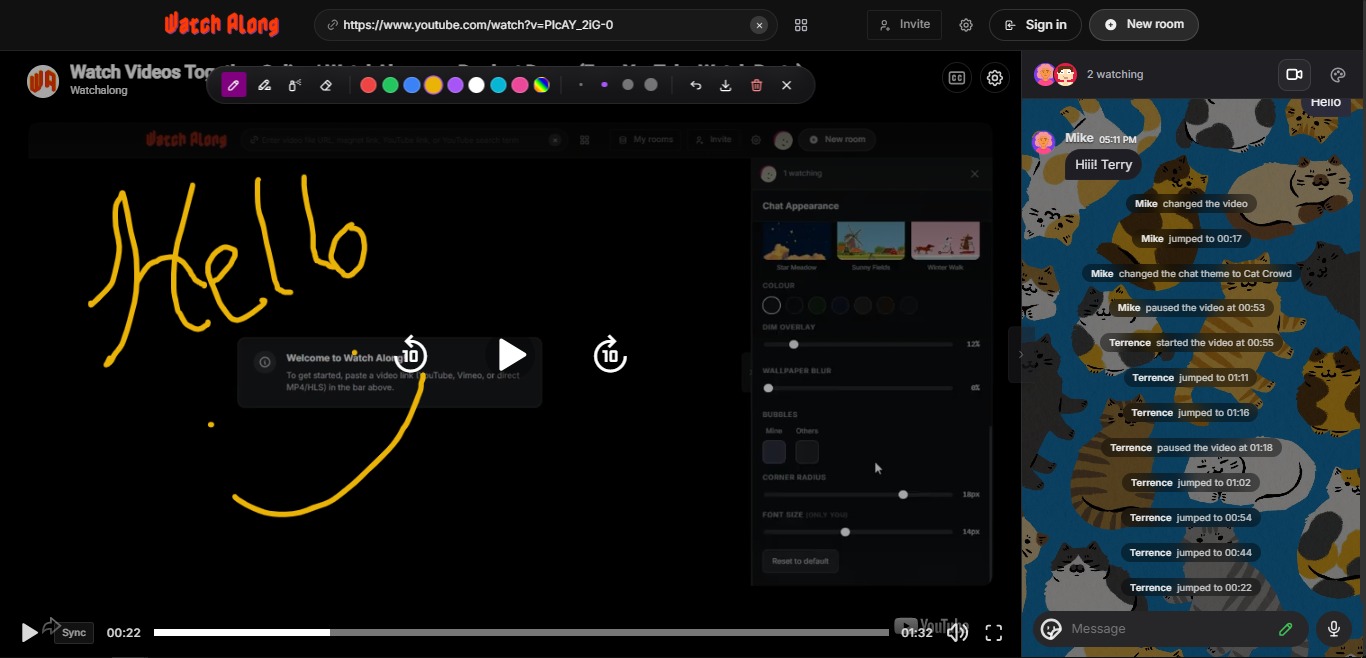Clear drawing with the trash icon
This screenshot has height=658, width=1366.
pyautogui.click(x=756, y=85)
